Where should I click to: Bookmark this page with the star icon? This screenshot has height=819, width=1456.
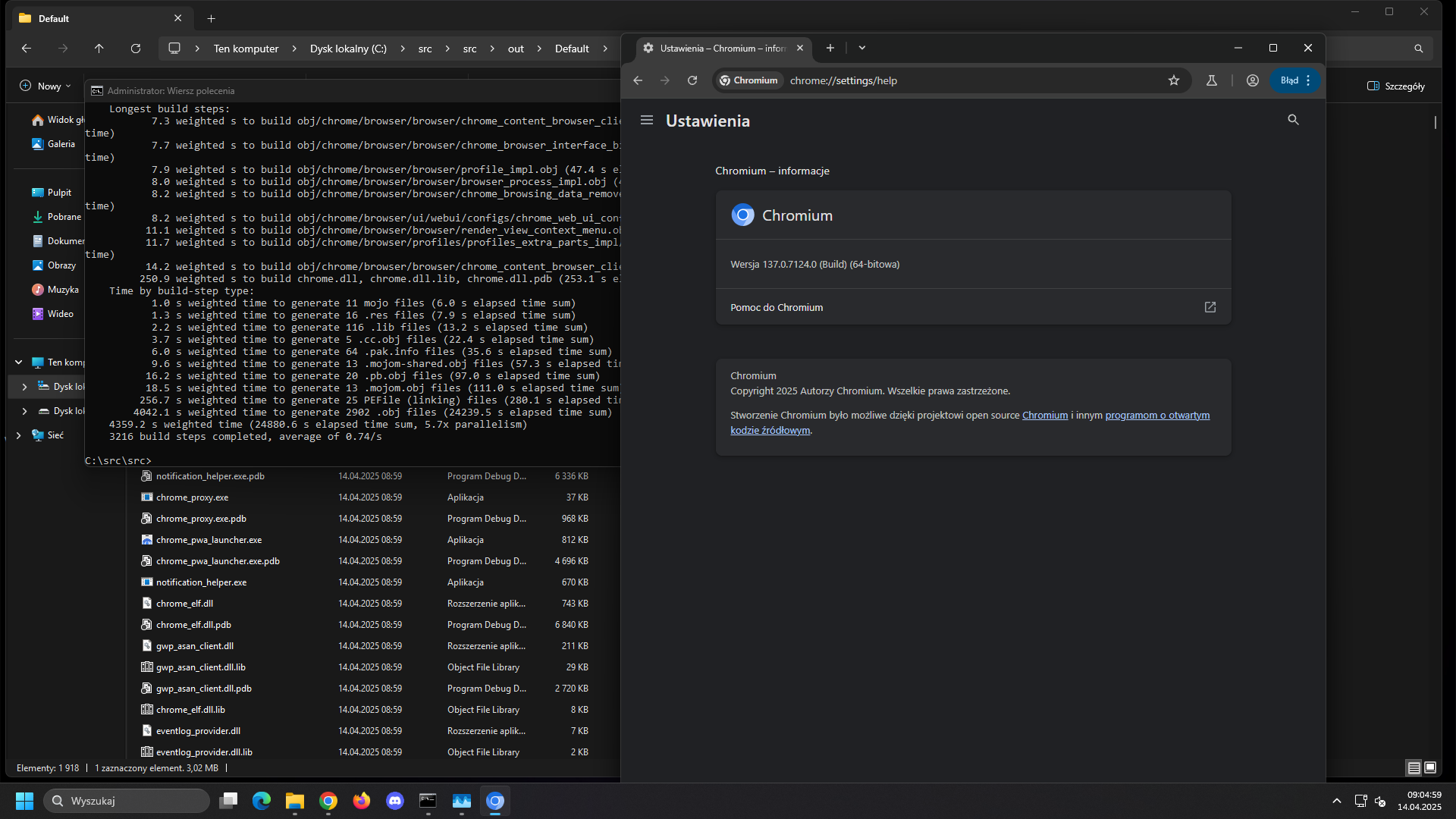(1174, 80)
